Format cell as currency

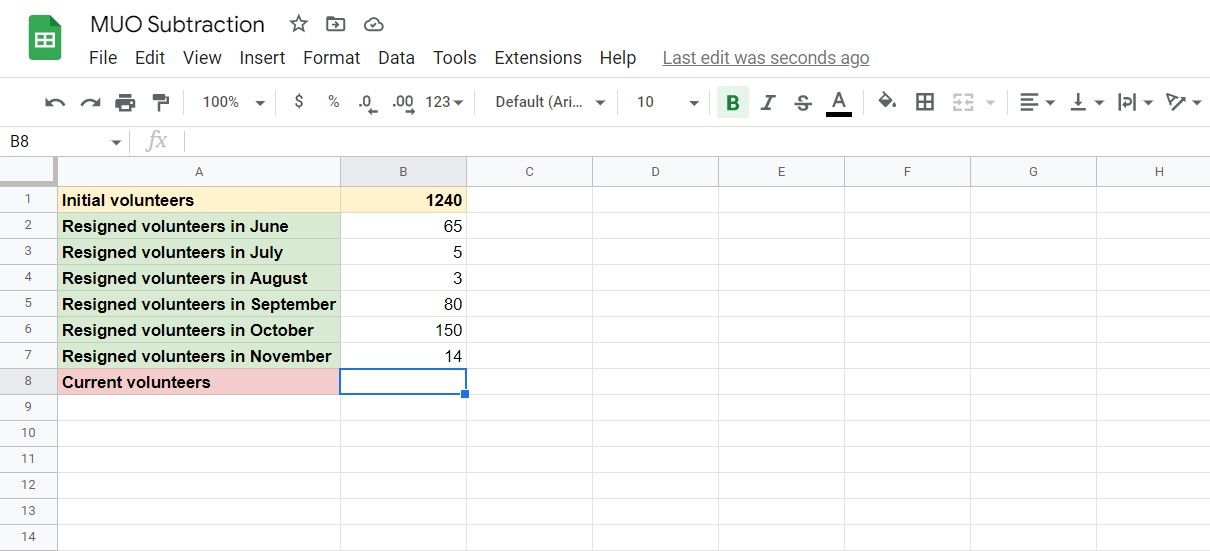click(299, 102)
